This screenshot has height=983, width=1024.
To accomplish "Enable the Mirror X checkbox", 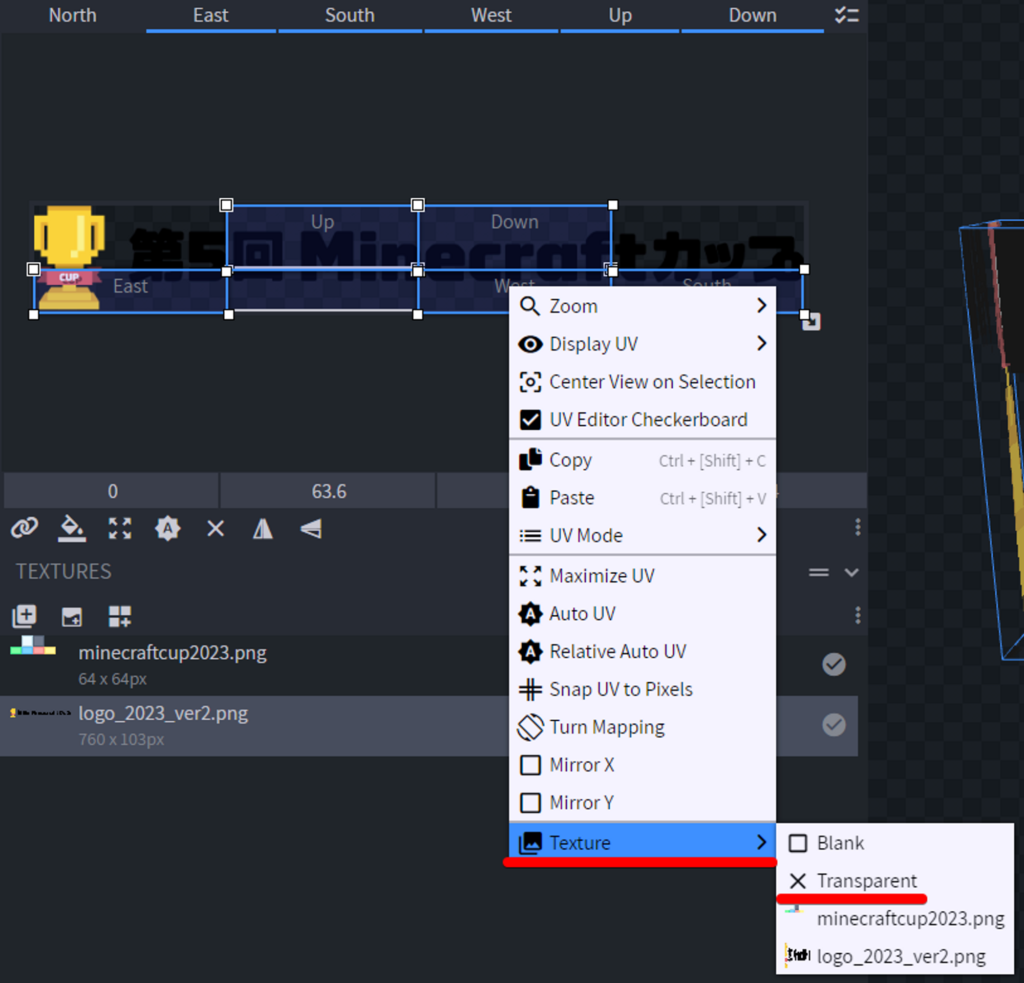I will click(x=531, y=765).
